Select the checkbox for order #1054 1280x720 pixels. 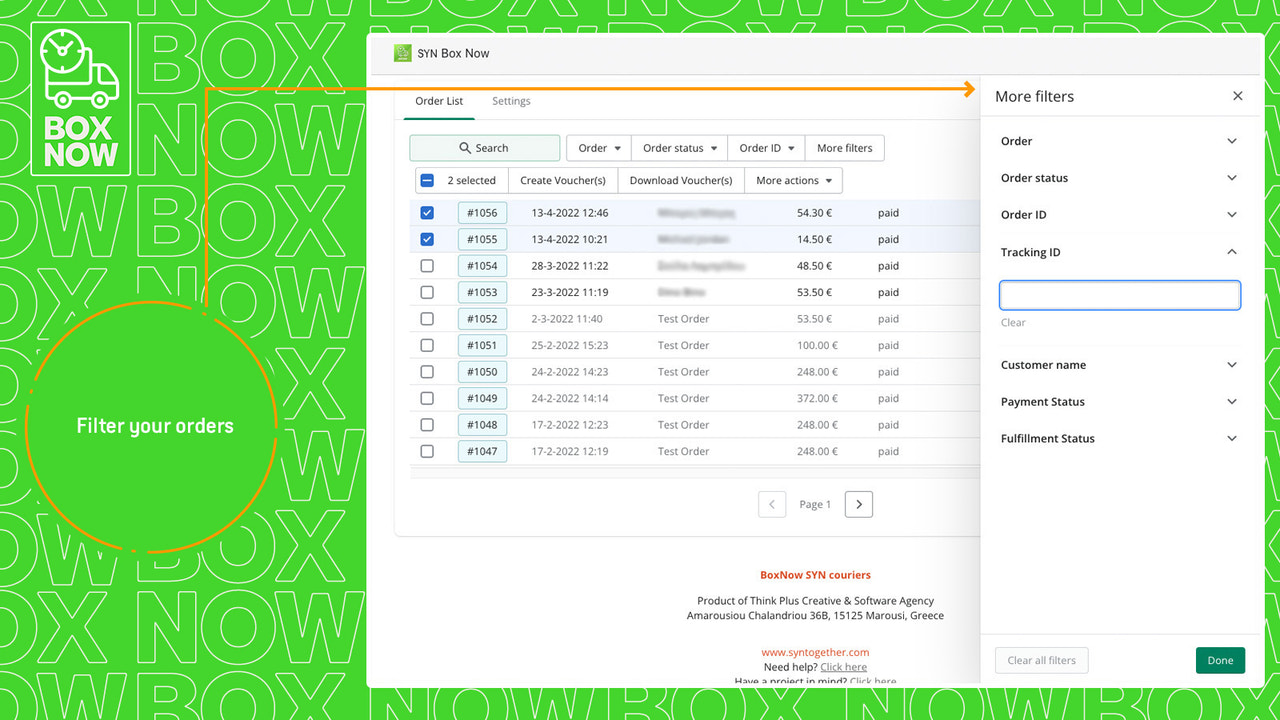coord(427,266)
